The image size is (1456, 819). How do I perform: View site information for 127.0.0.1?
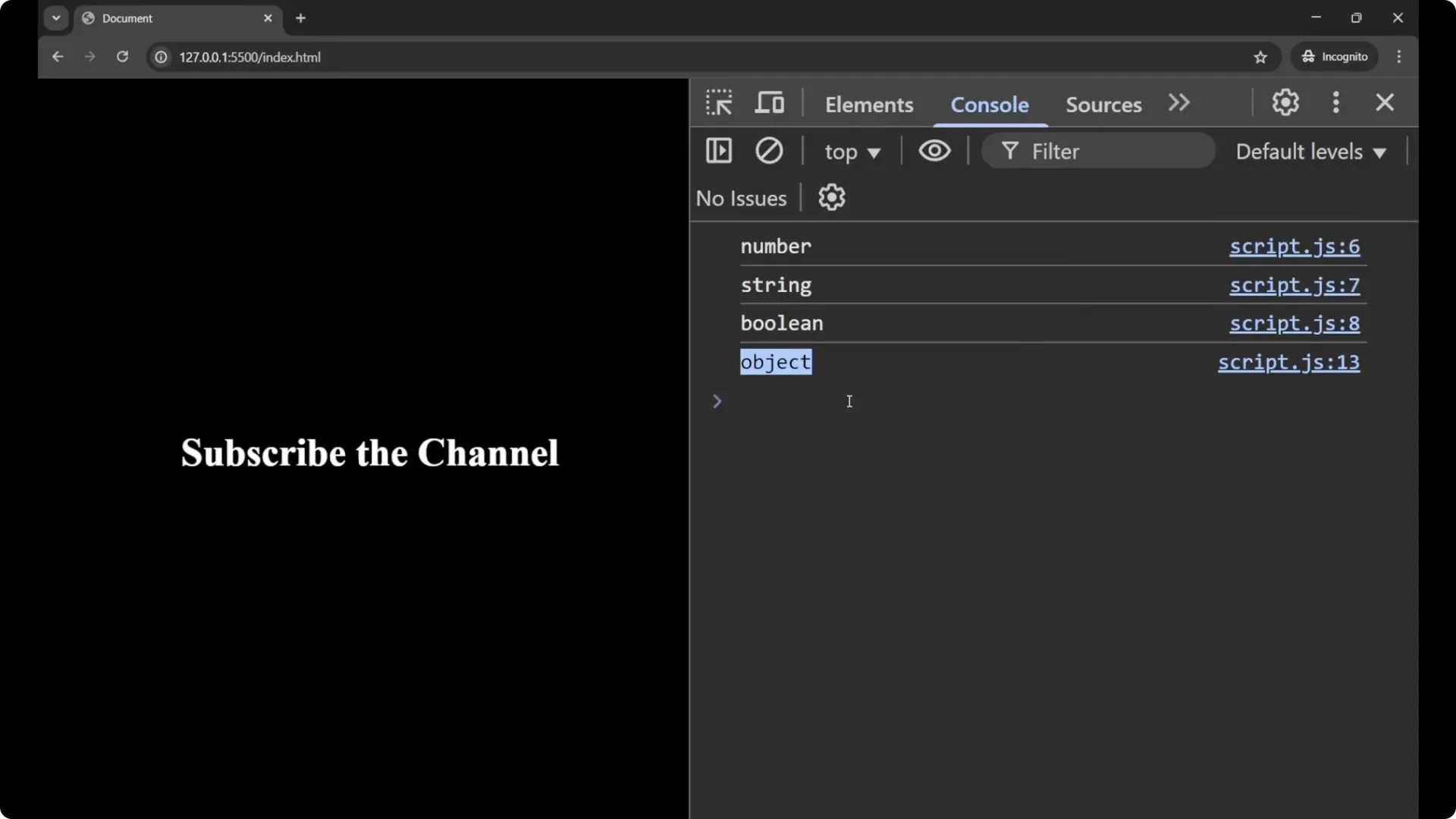point(161,57)
